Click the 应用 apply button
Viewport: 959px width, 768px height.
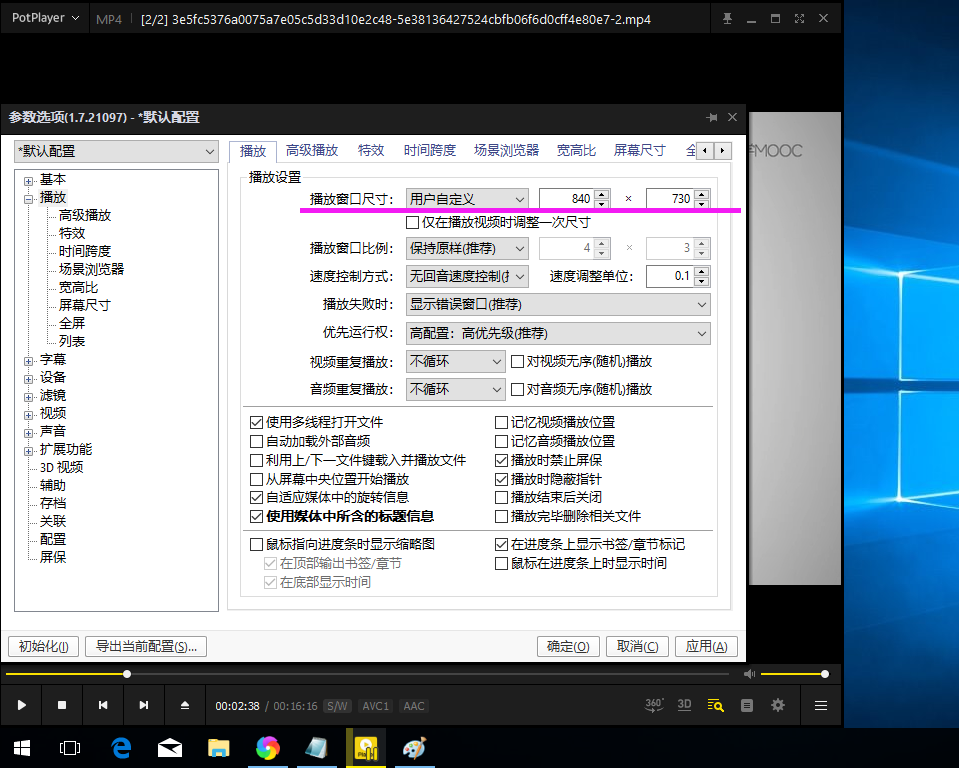tap(706, 646)
